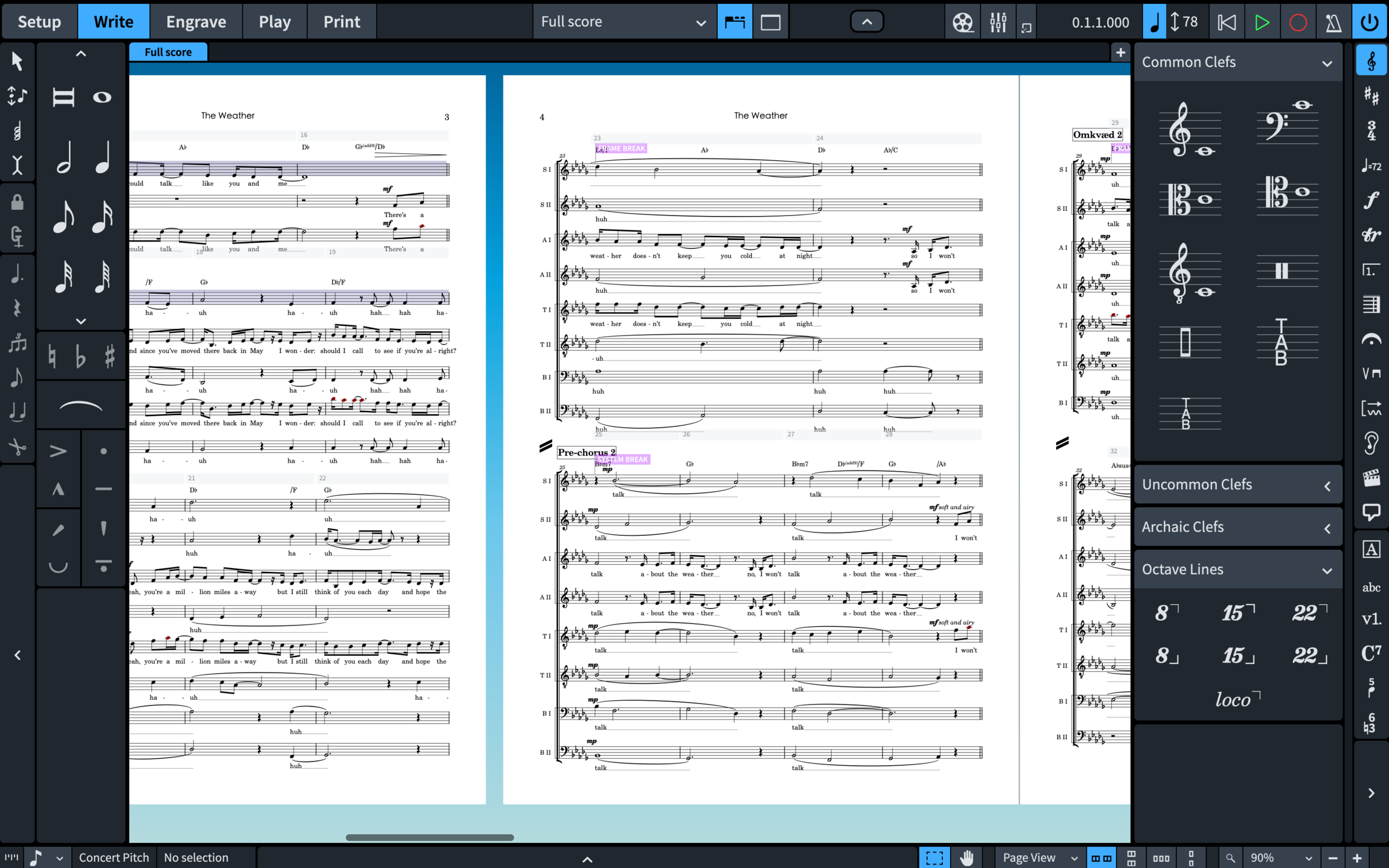Screen dimensions: 1389x868
Task: Click the Pre-chorus 2 rehearsal mark
Action: (586, 452)
